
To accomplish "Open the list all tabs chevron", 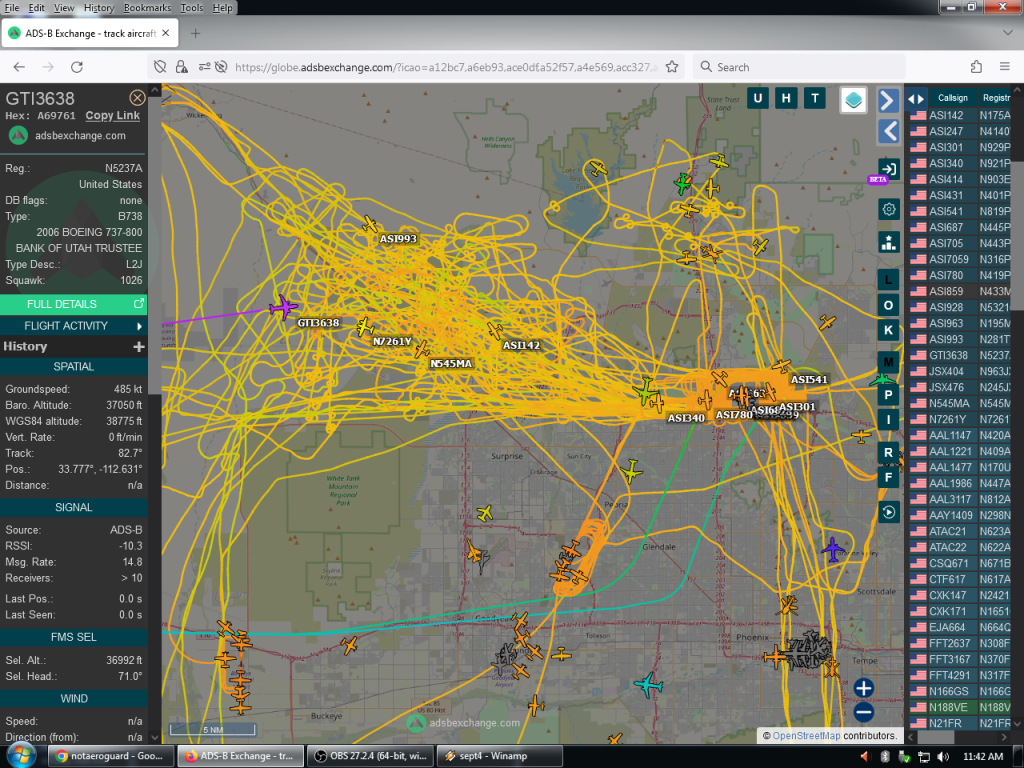I will click(1007, 32).
